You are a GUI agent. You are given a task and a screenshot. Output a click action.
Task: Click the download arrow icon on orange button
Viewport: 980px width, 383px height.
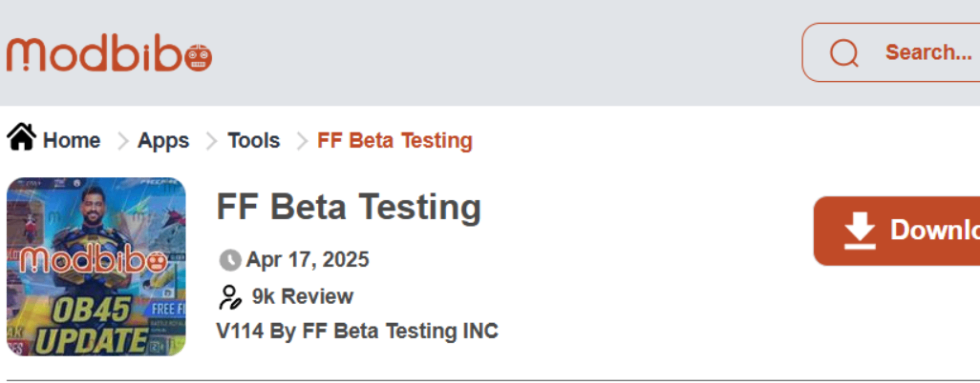(x=859, y=231)
